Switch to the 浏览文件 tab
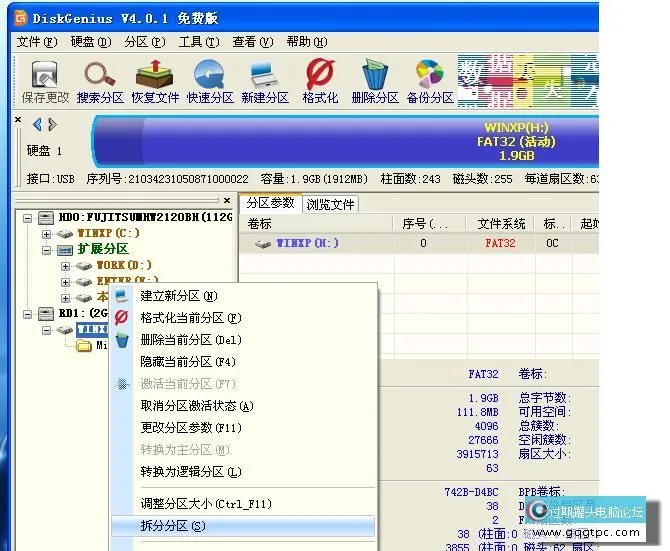 pos(330,205)
